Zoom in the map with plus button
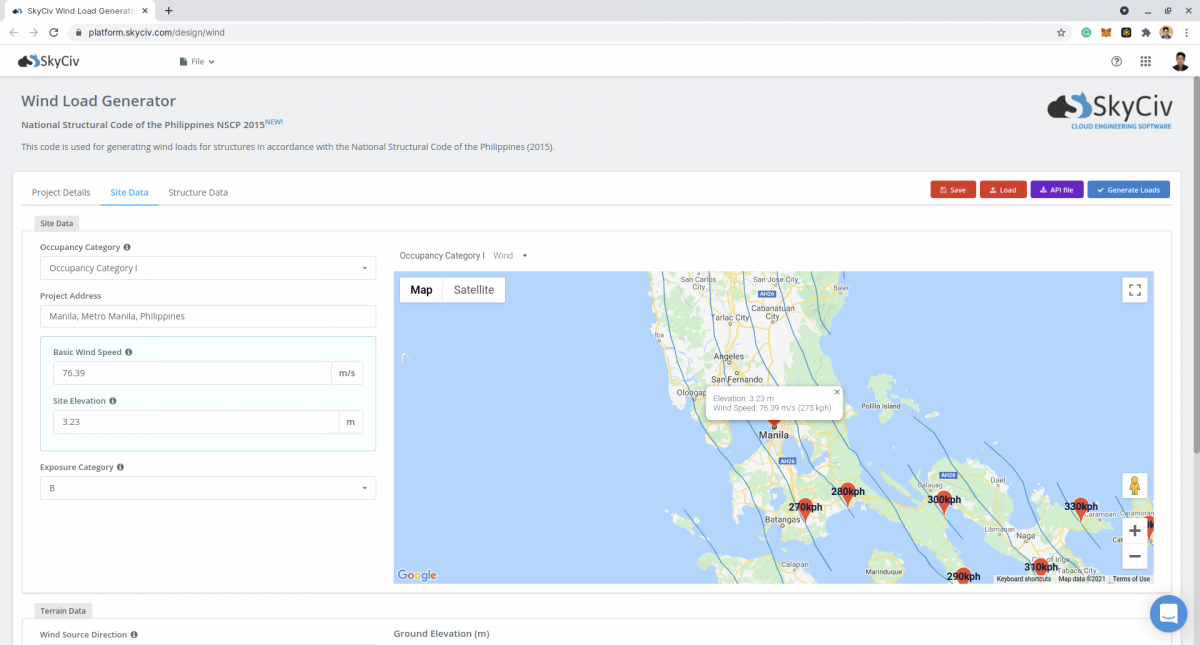1200x645 pixels. tap(1134, 531)
